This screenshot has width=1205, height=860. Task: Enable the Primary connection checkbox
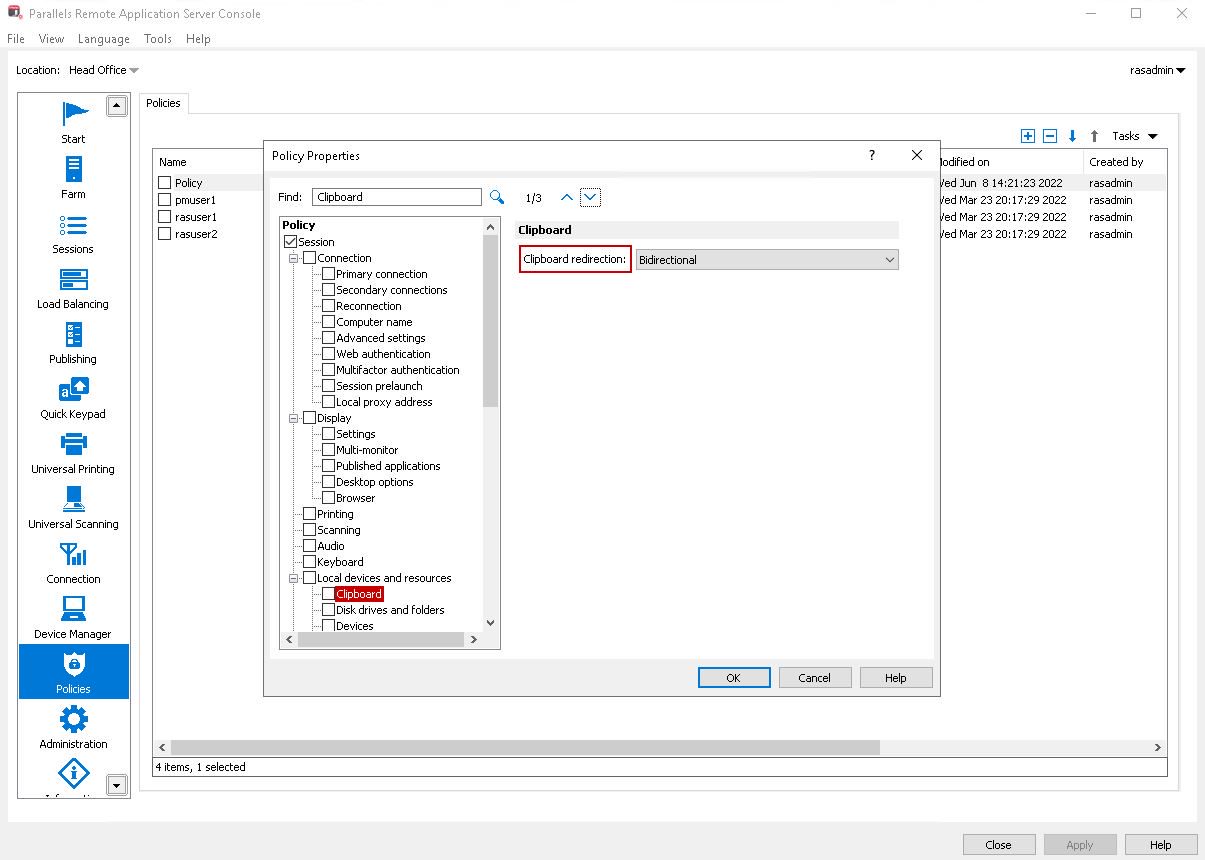tap(328, 274)
